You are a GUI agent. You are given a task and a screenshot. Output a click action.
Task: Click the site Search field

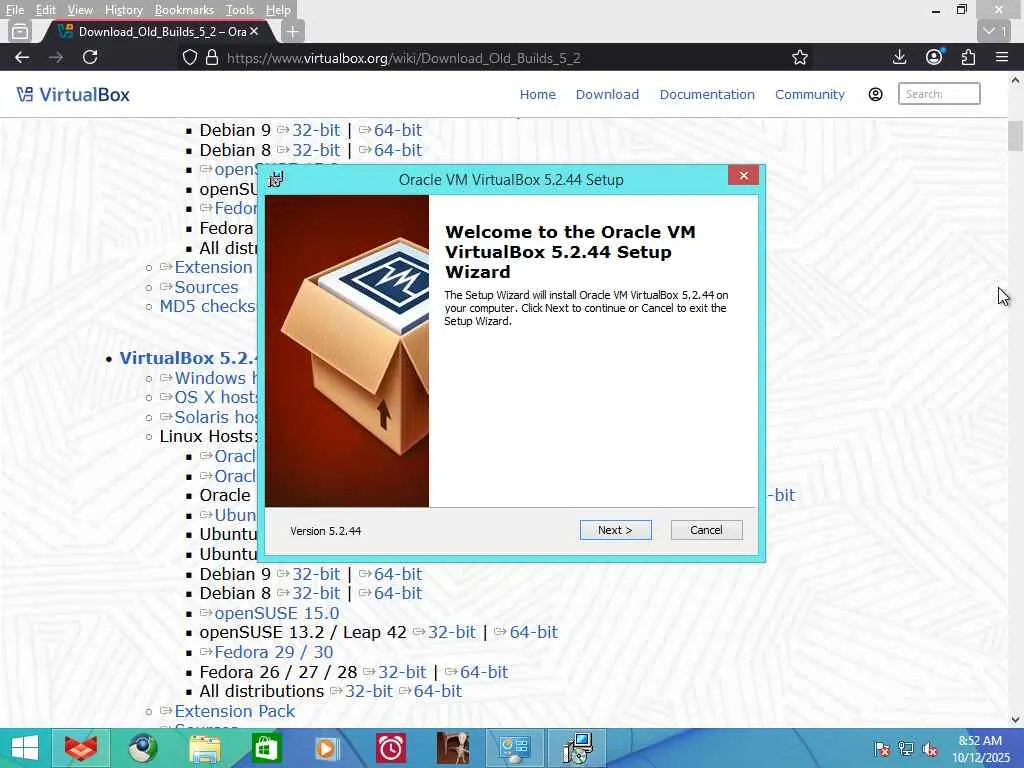coord(939,94)
